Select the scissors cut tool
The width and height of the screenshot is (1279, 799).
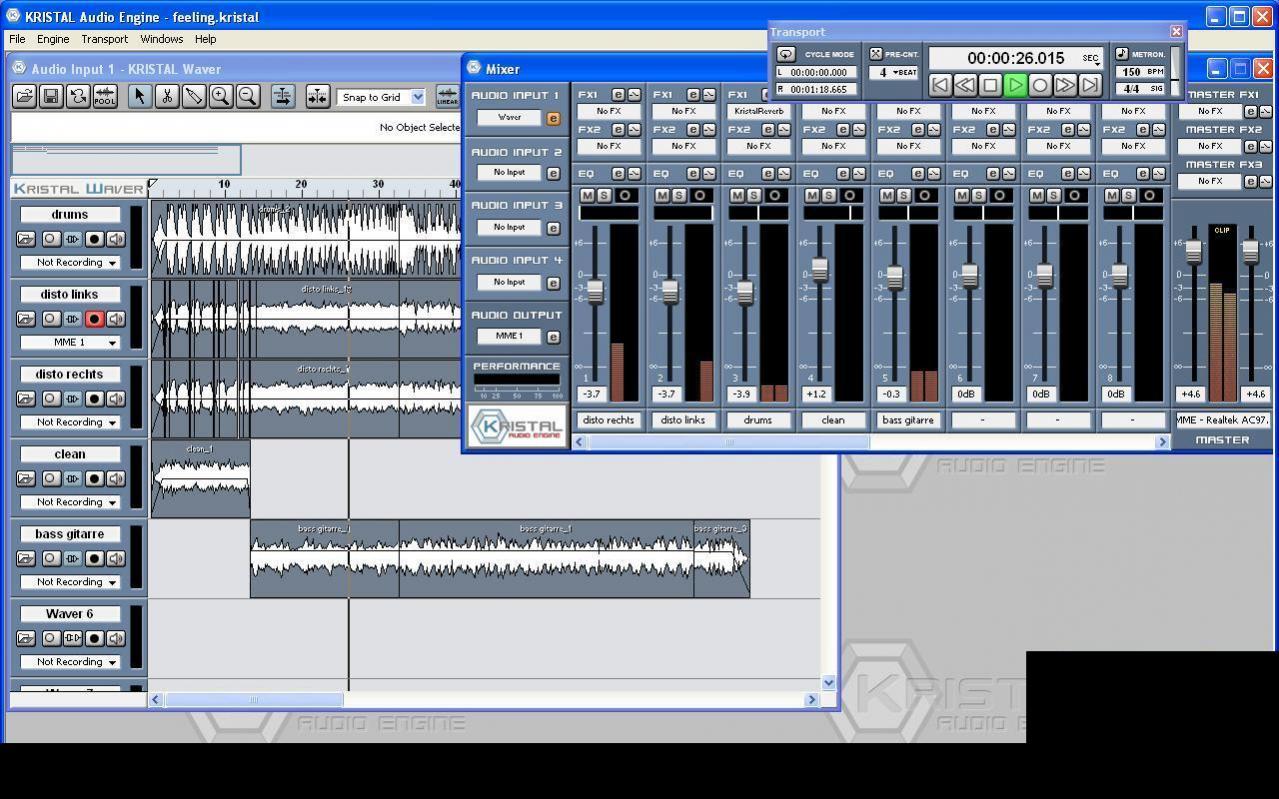tap(167, 97)
